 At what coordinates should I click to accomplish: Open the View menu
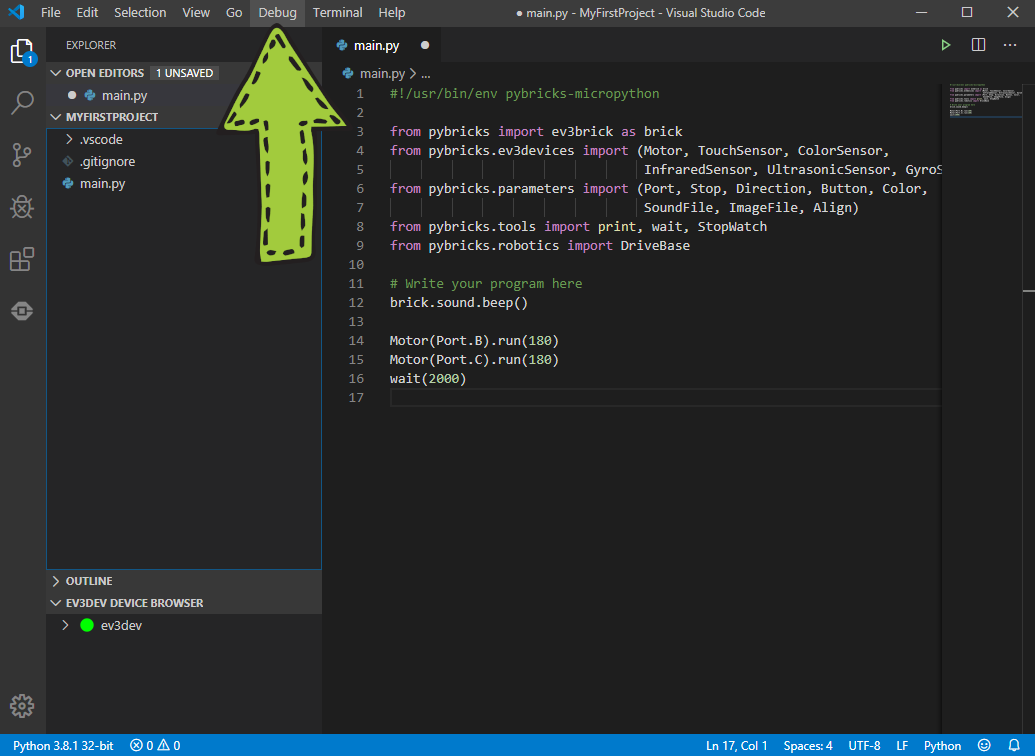point(196,13)
